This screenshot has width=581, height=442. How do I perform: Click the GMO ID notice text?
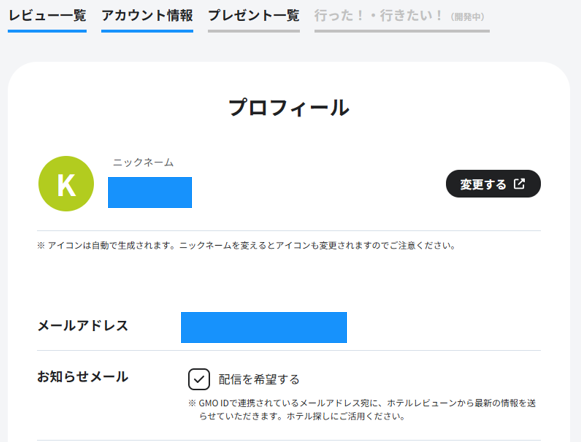pos(362,409)
